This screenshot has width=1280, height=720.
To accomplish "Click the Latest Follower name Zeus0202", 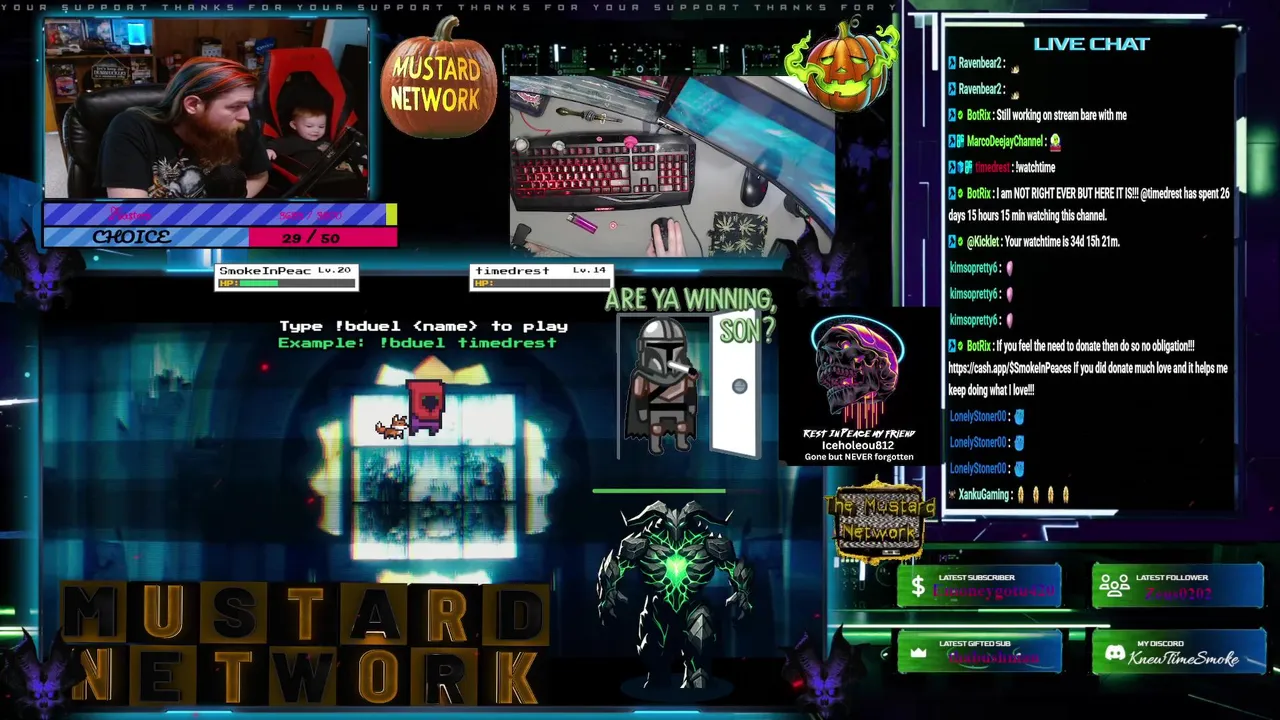I will [1178, 594].
